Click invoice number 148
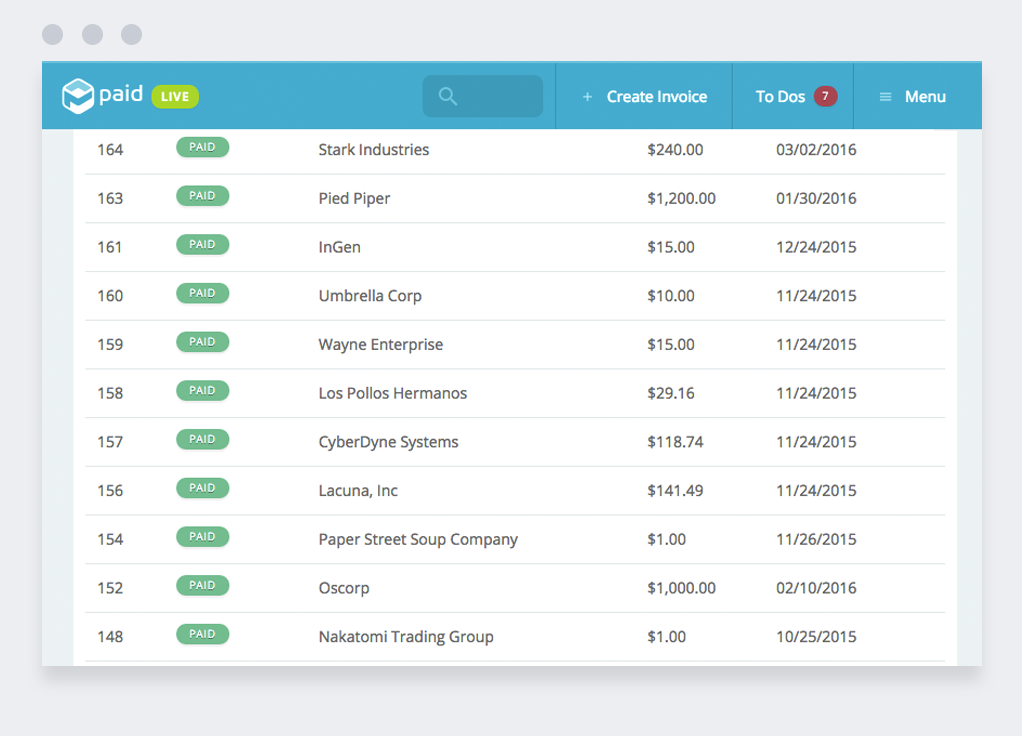 [x=110, y=636]
